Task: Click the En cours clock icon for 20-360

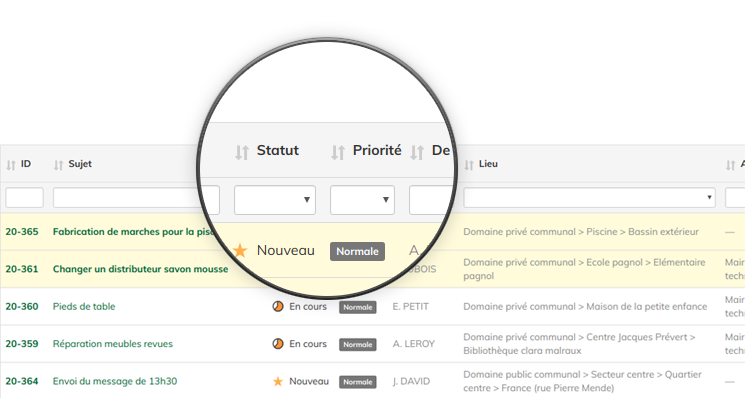Action: pos(278,306)
